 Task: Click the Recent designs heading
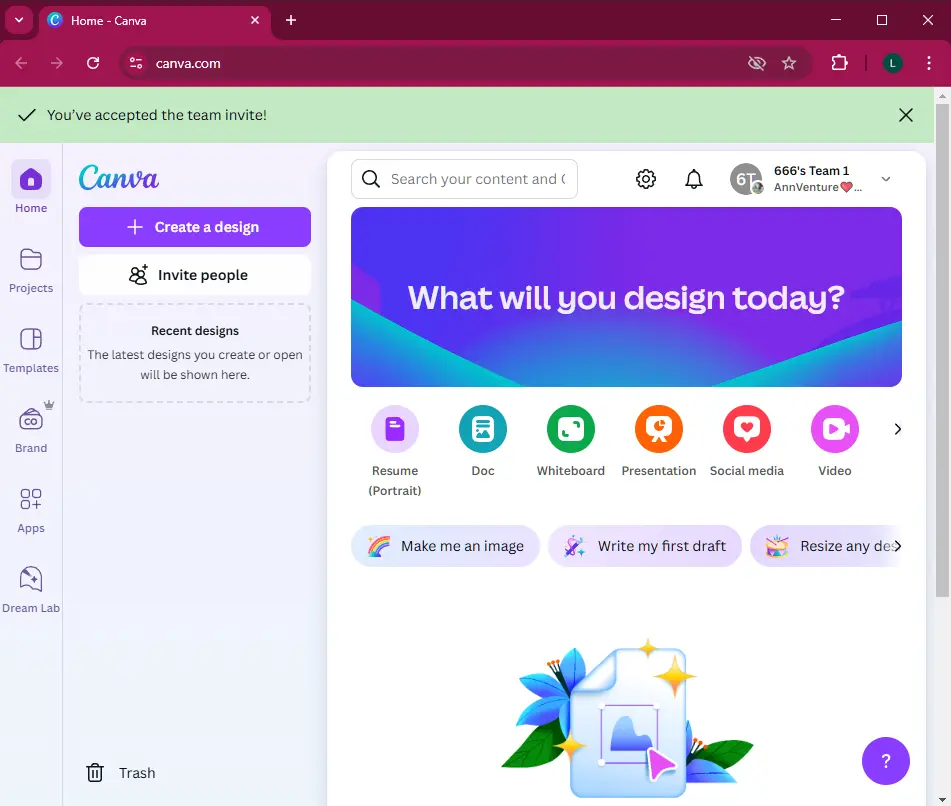coord(195,331)
